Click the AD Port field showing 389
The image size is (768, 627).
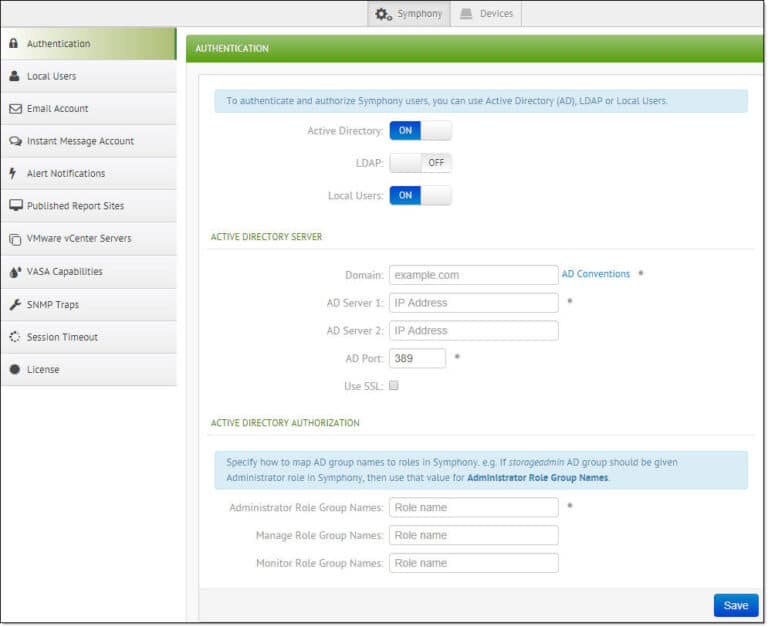(x=417, y=358)
